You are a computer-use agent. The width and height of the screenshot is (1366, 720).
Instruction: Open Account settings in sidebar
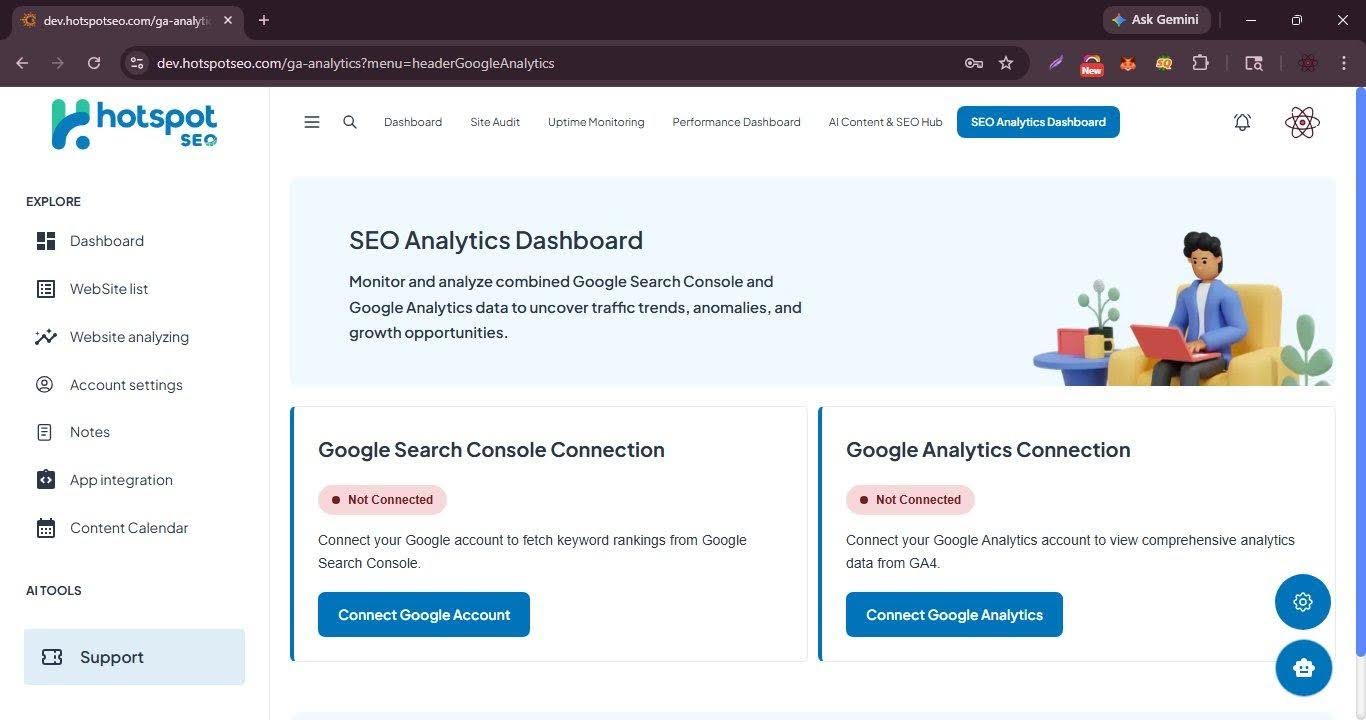[126, 385]
